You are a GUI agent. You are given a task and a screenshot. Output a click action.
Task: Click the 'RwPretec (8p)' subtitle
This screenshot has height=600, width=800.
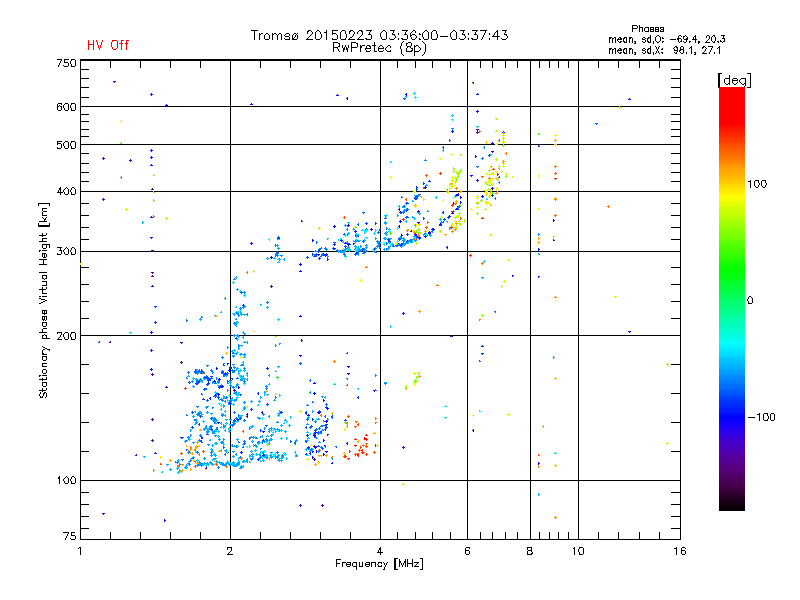pyautogui.click(x=379, y=48)
